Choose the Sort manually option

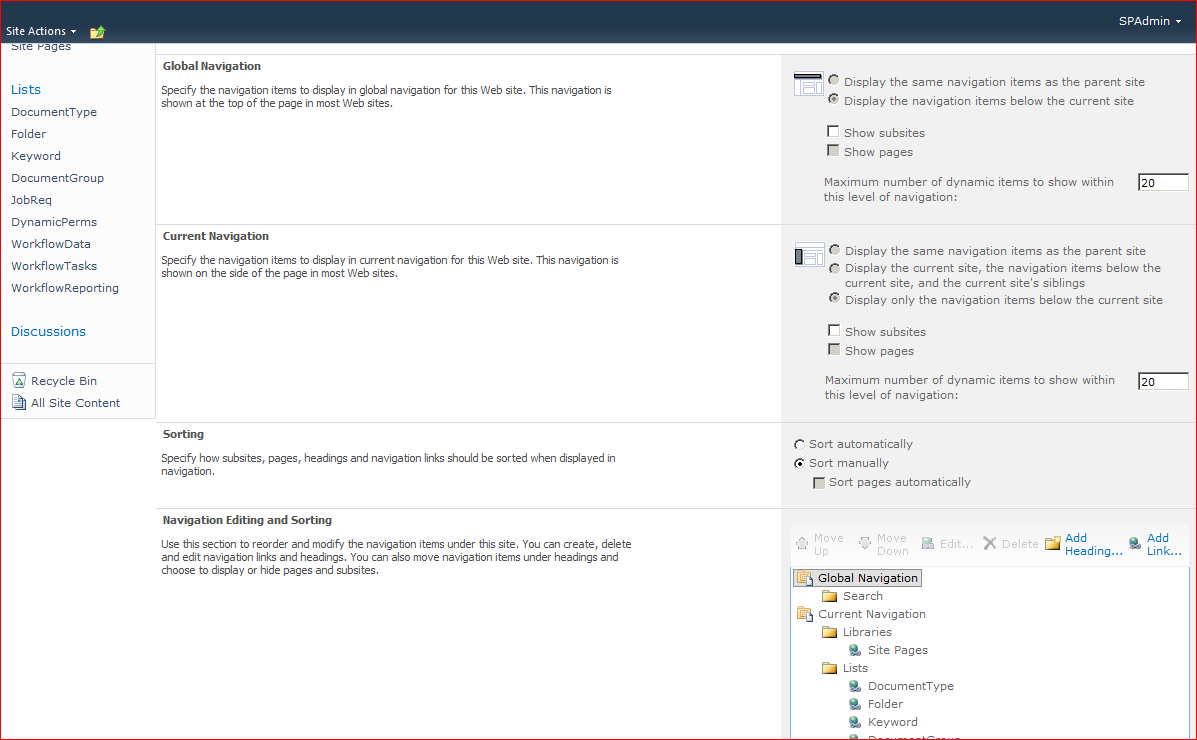pyautogui.click(x=799, y=463)
